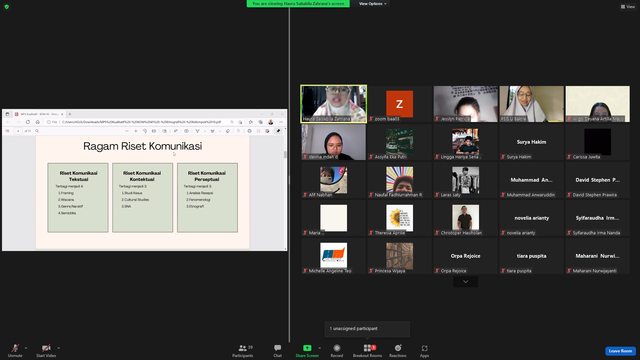Select Syifaraudha Irma Nanda's tile
The height and width of the screenshot is (360, 640).
[598, 218]
